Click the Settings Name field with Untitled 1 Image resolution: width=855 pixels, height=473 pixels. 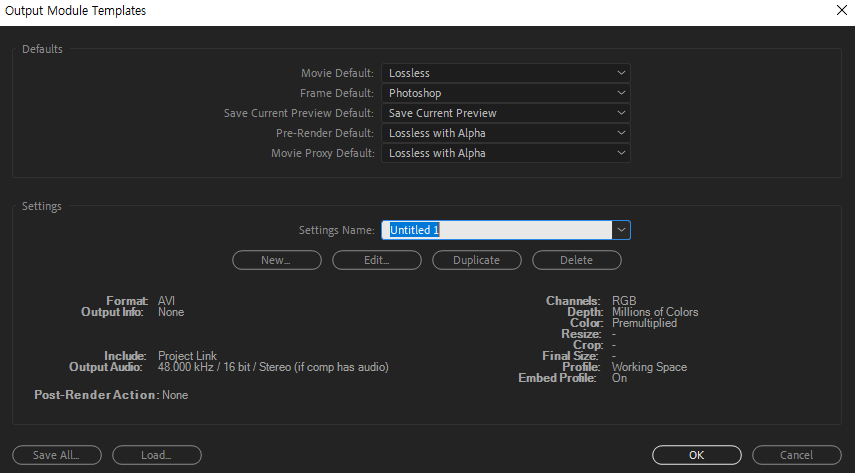coord(497,230)
